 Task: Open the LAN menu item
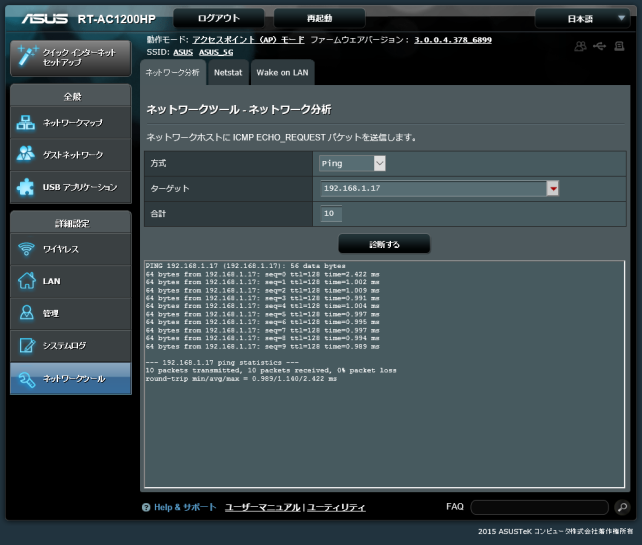coord(70,281)
